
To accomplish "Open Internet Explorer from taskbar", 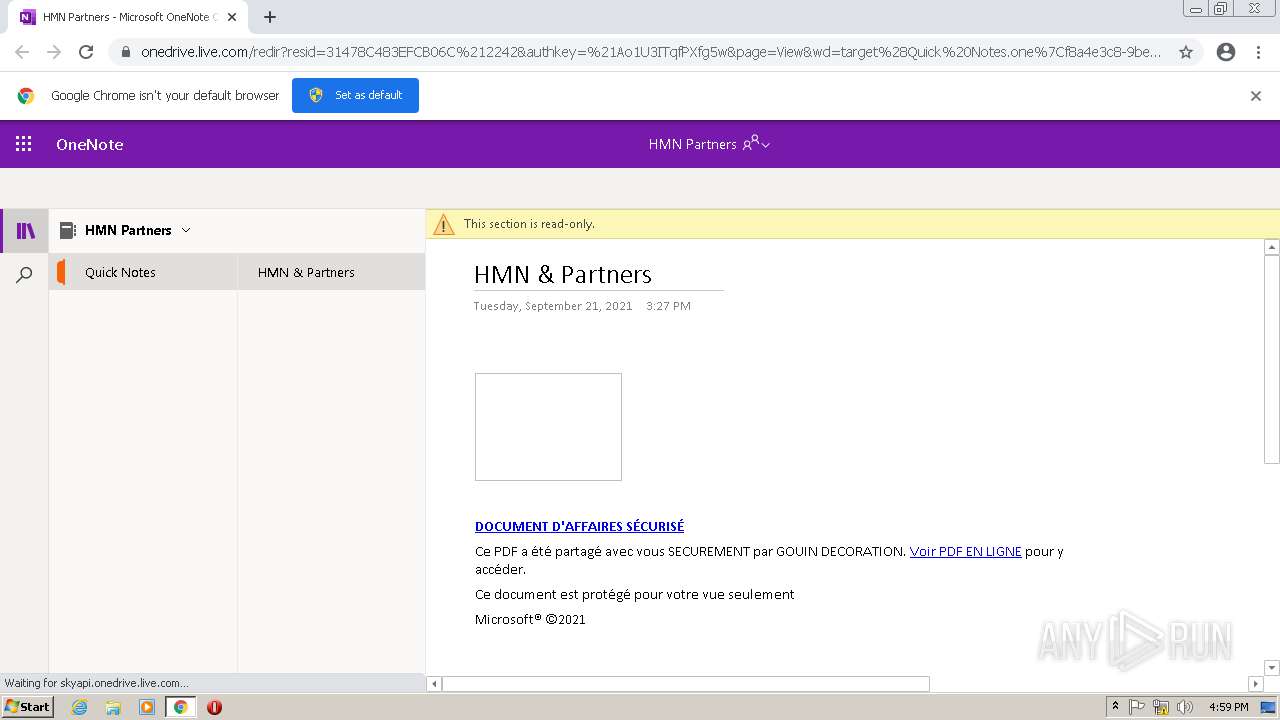I will click(x=80, y=707).
